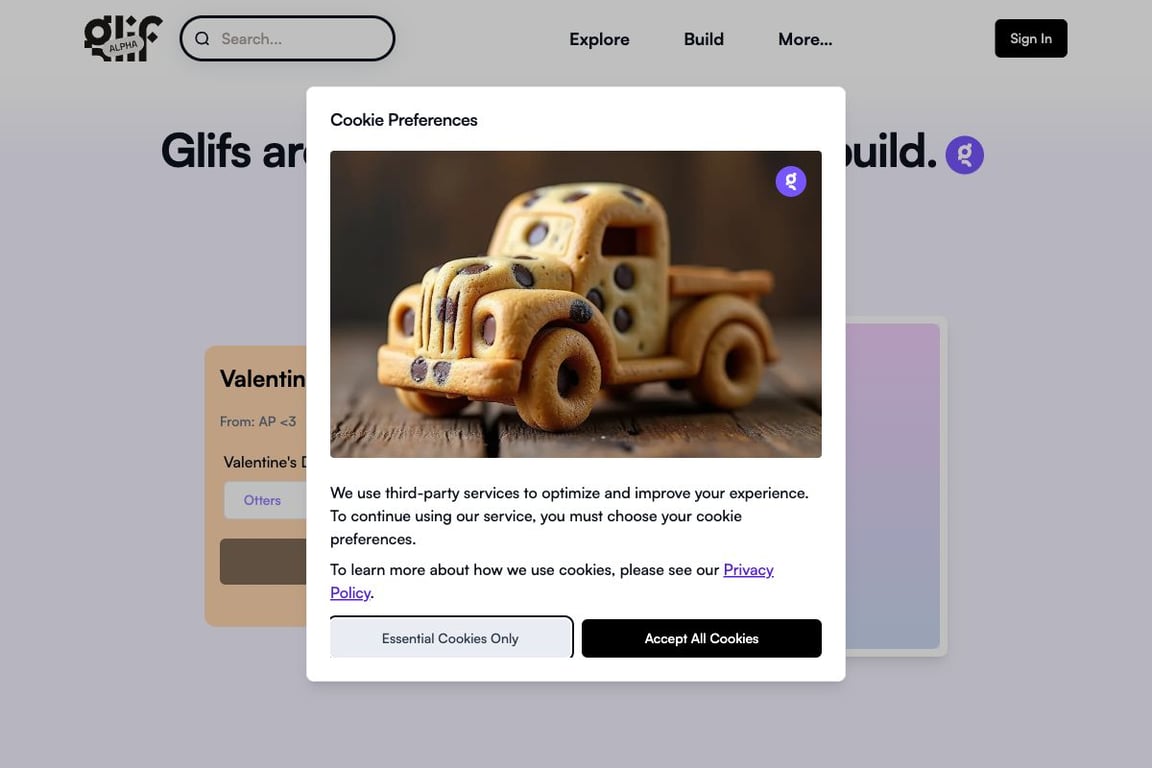Click the Cookie Preferences heading
Image resolution: width=1152 pixels, height=768 pixels.
403,120
